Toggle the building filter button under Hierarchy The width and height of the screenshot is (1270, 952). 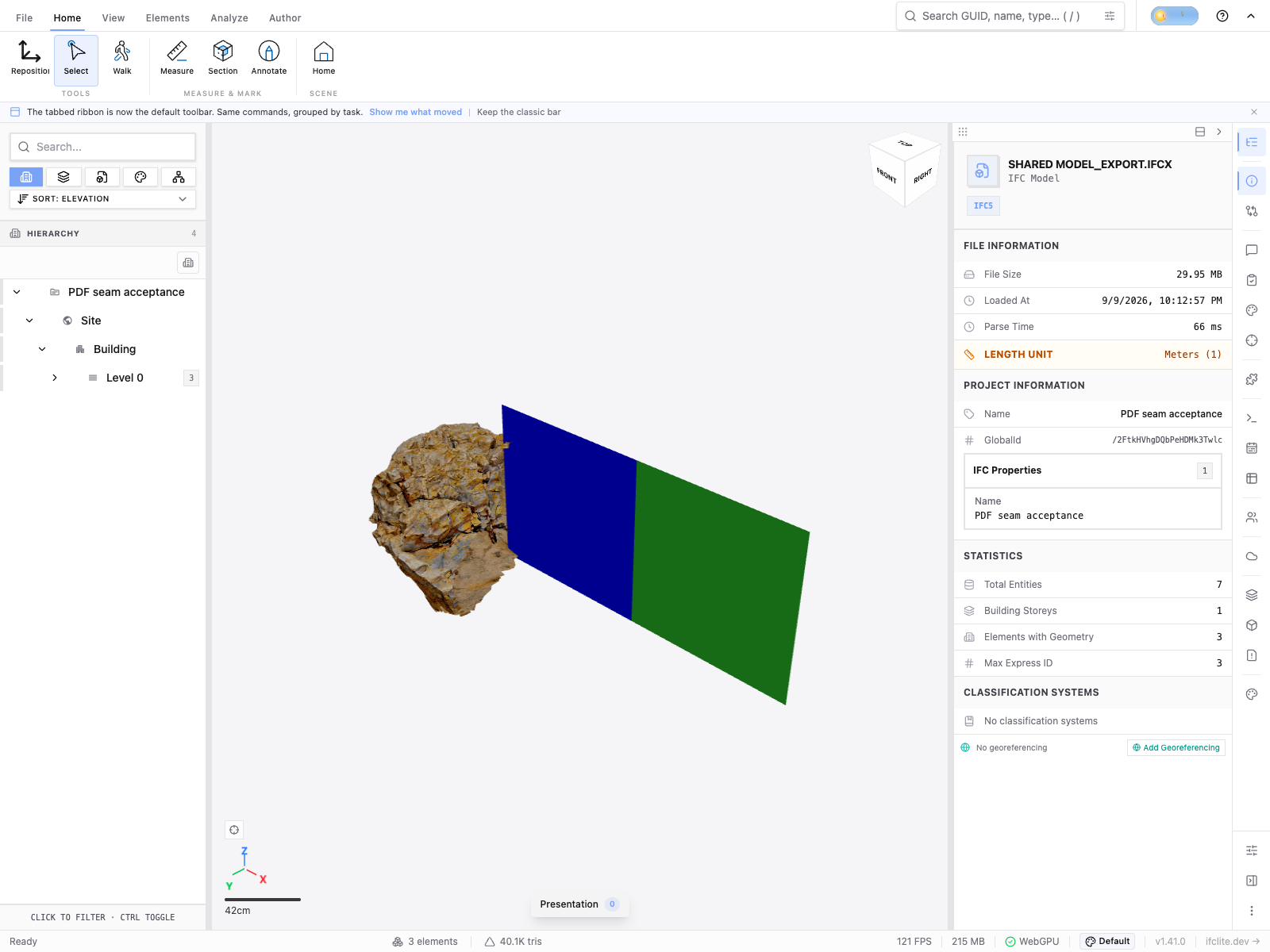pyautogui.click(x=188, y=263)
